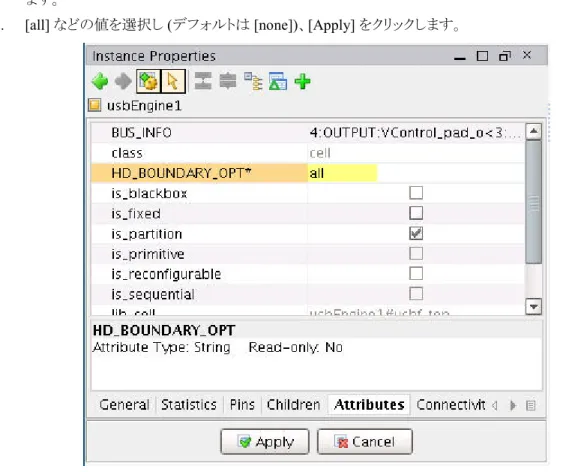Viewport: 566px width, 472px height.
Task: Click the tab list icon after Connectivity
Action: (531, 406)
